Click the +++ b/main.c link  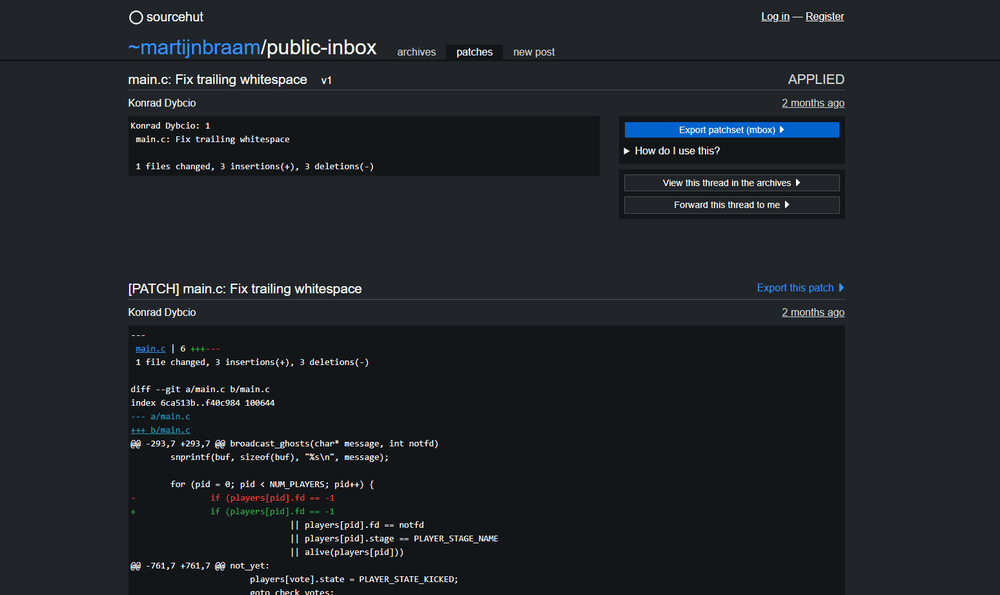(160, 430)
